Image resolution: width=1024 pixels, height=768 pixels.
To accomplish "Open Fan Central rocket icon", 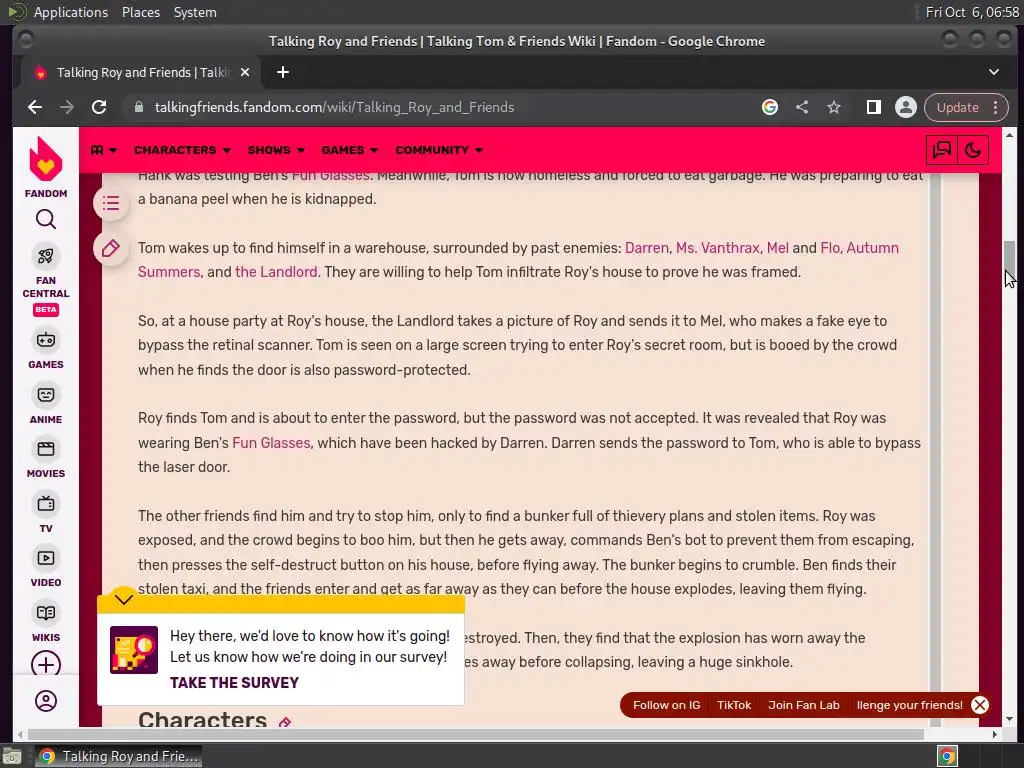I will (x=46, y=256).
